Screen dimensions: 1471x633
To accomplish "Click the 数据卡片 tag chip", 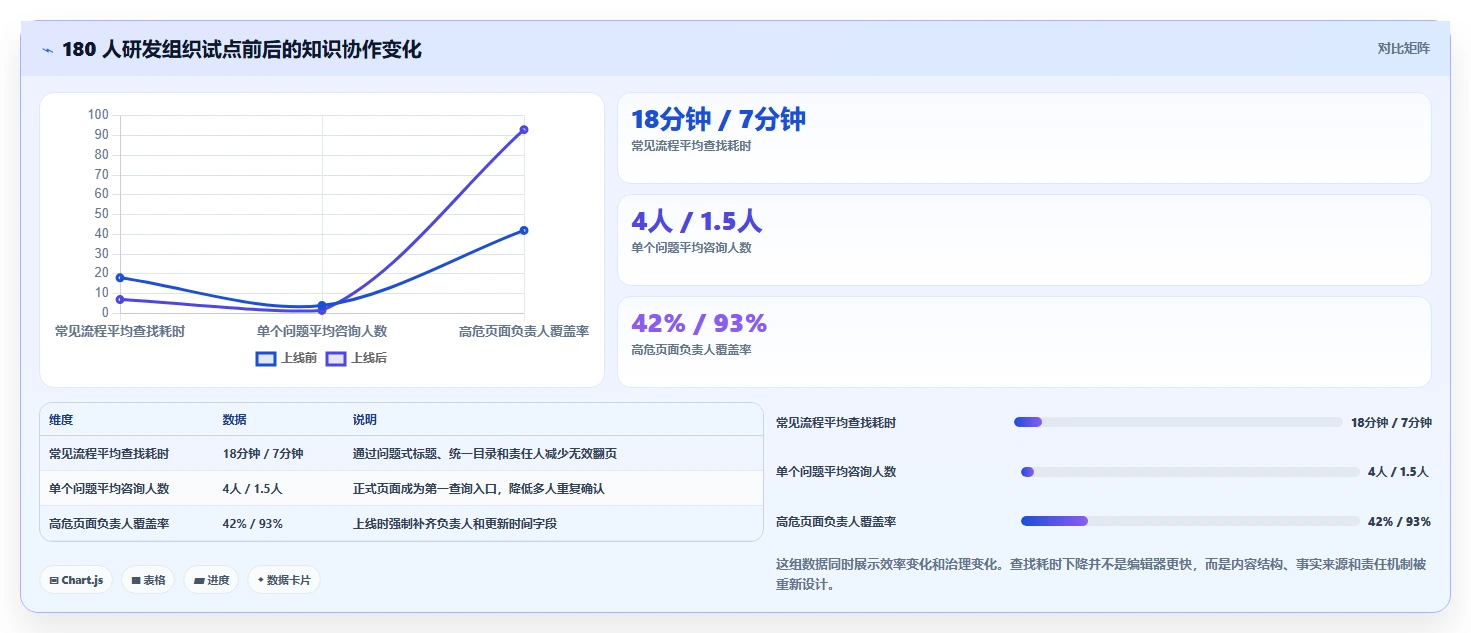I will tap(284, 580).
